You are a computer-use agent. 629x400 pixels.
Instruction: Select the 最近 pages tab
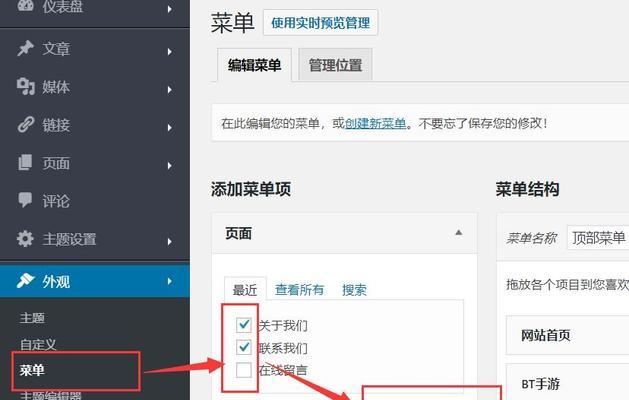click(x=245, y=290)
